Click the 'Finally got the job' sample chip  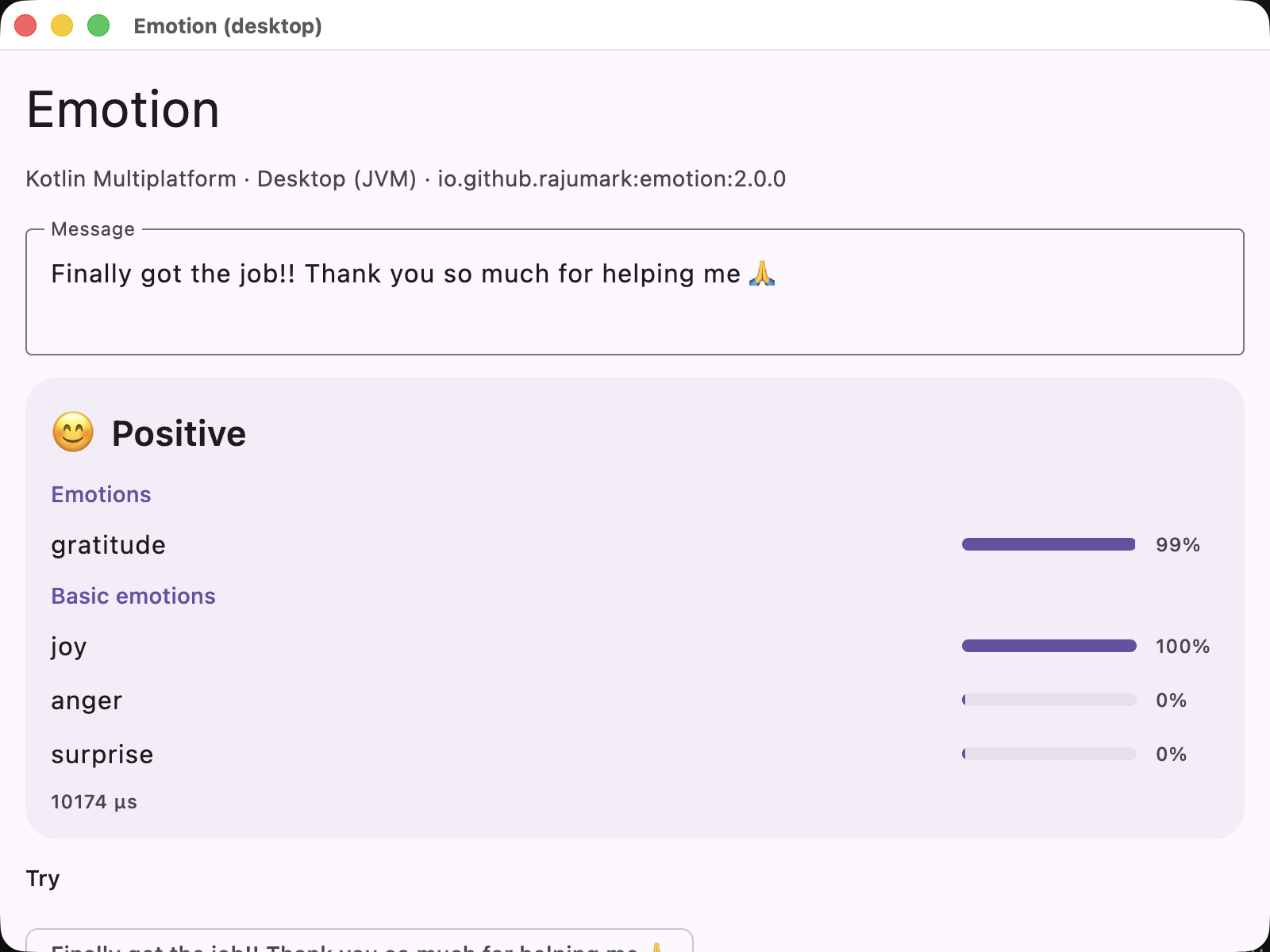(x=360, y=941)
